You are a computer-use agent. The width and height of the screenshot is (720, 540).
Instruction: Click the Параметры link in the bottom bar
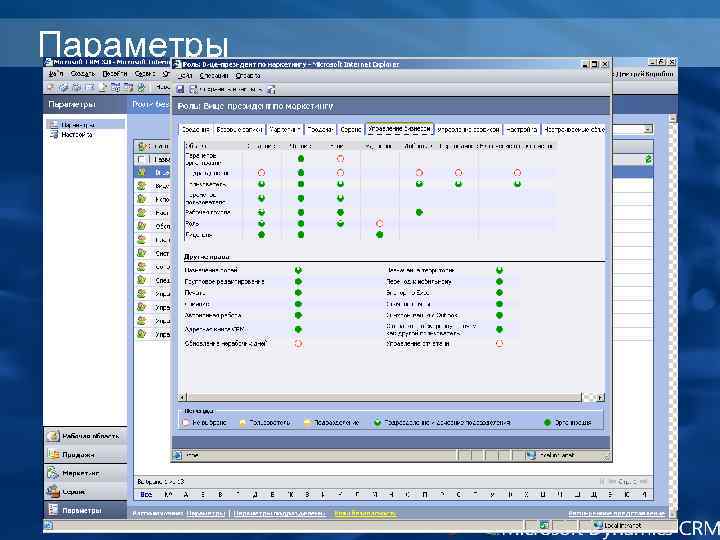point(206,513)
